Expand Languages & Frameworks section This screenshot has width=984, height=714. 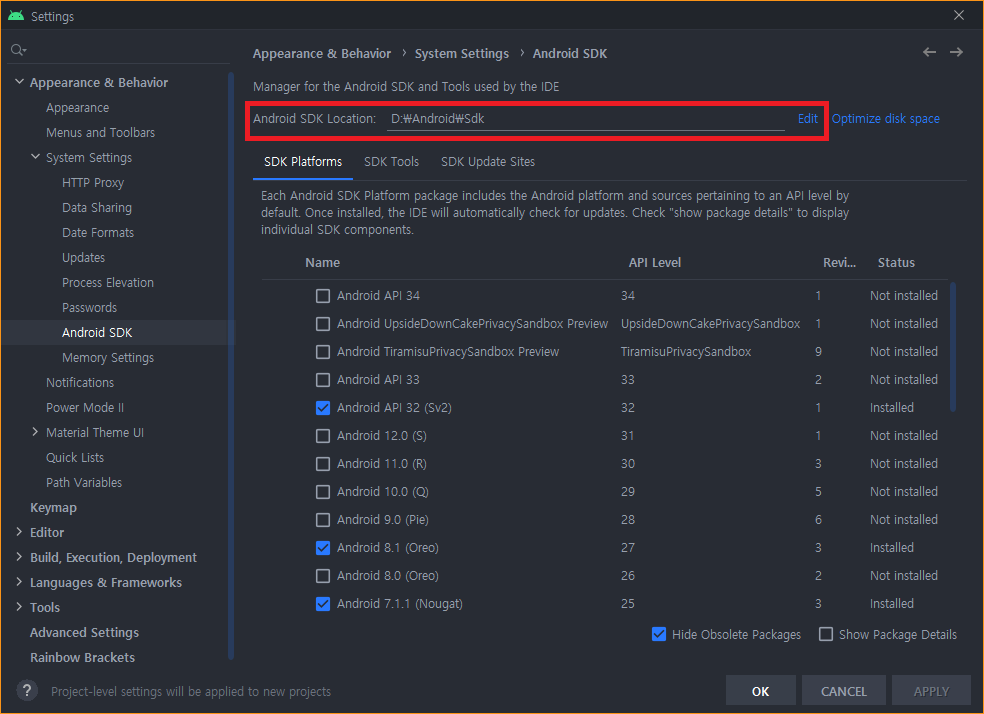[19, 582]
